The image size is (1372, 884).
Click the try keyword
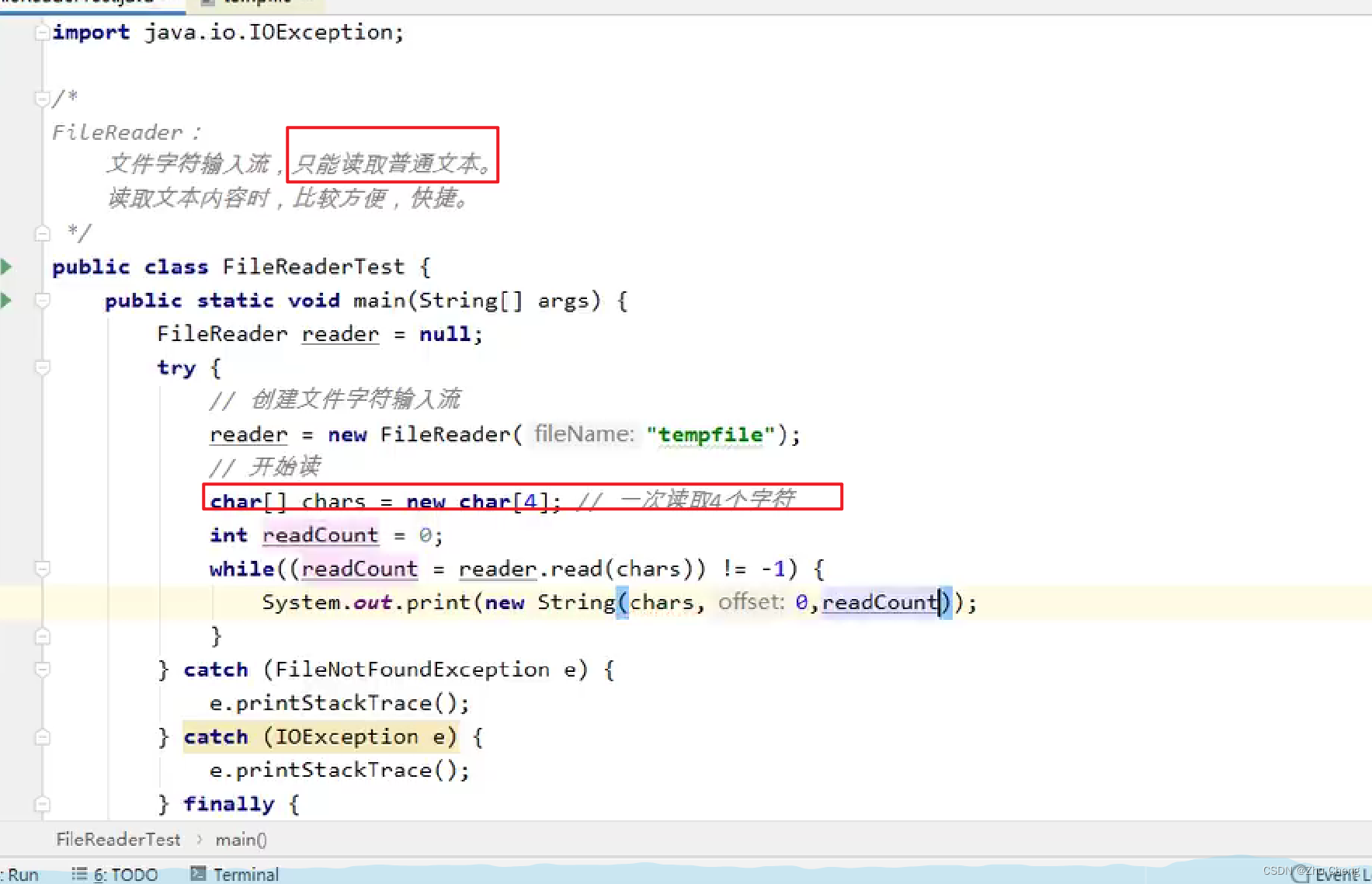177,367
